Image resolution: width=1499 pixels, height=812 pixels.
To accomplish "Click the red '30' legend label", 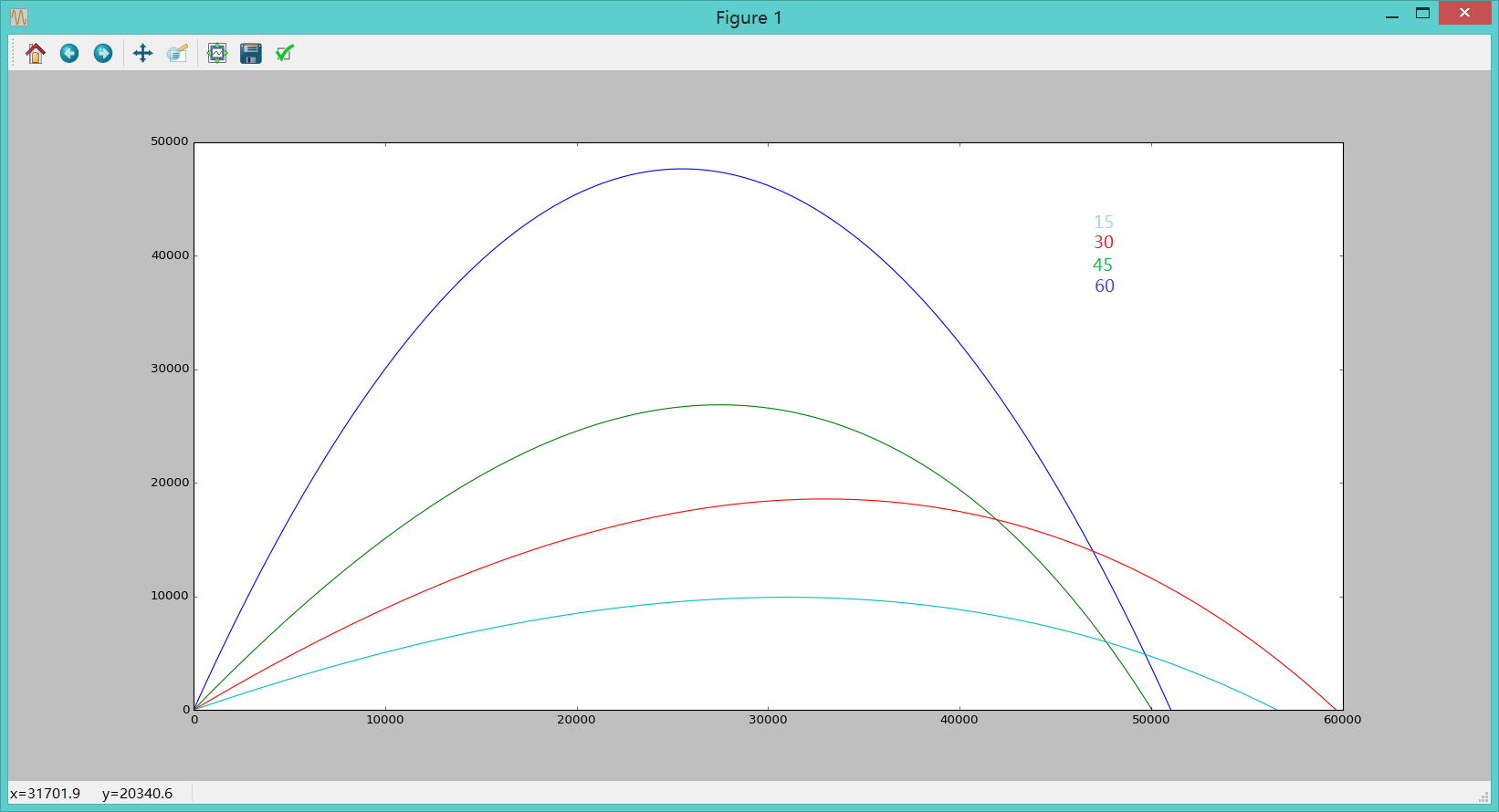I will [1104, 243].
